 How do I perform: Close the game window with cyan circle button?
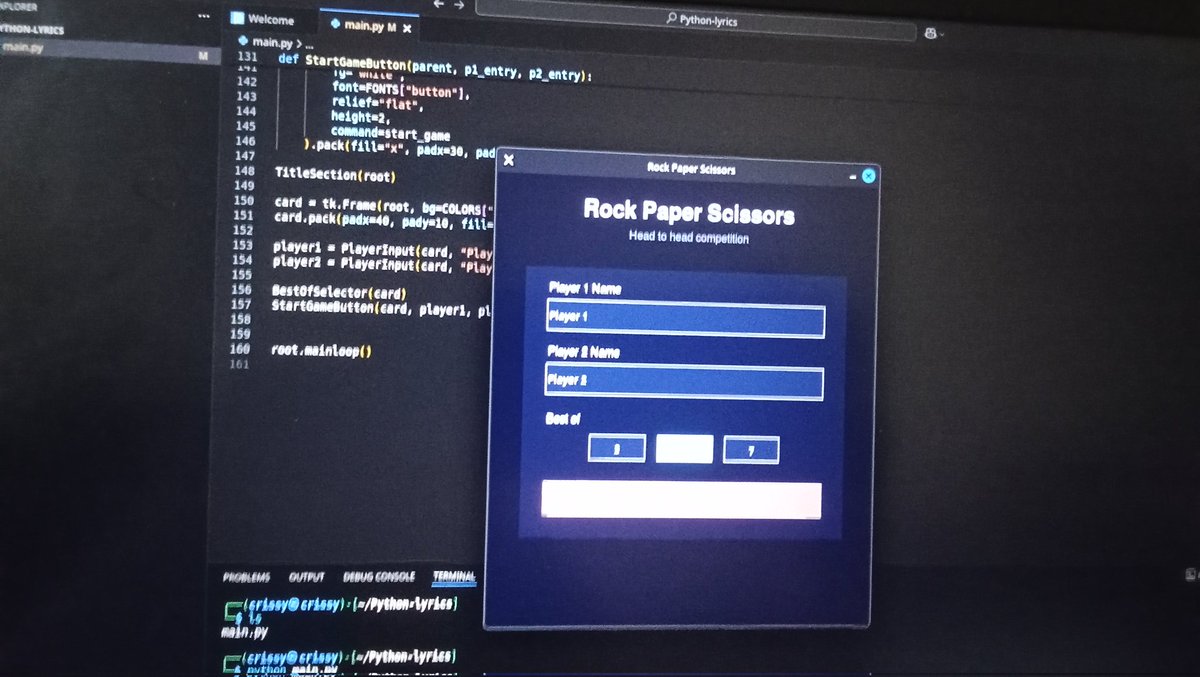pos(868,176)
